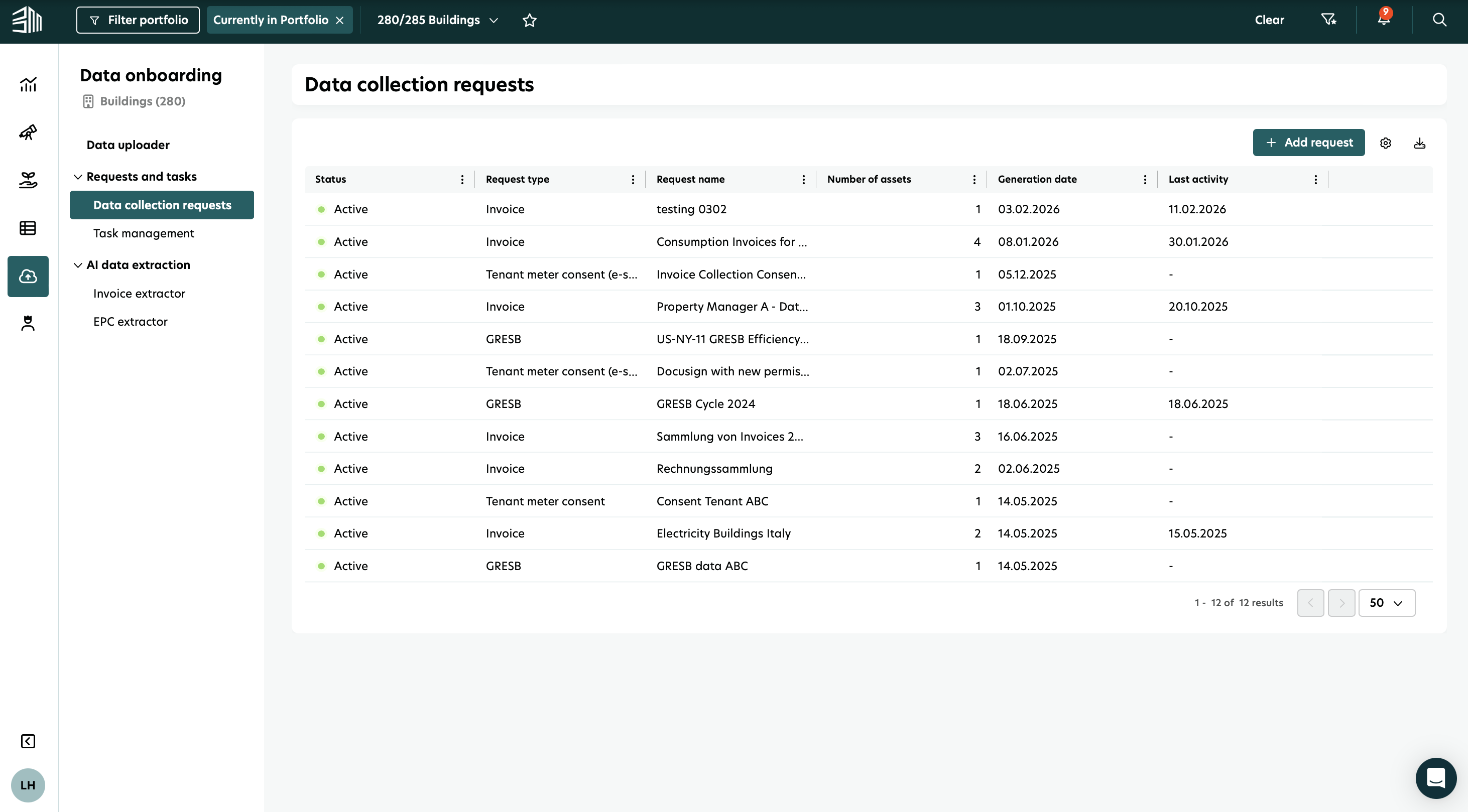Click Clear in the top bar
The width and height of the screenshot is (1468, 812).
[x=1269, y=20]
